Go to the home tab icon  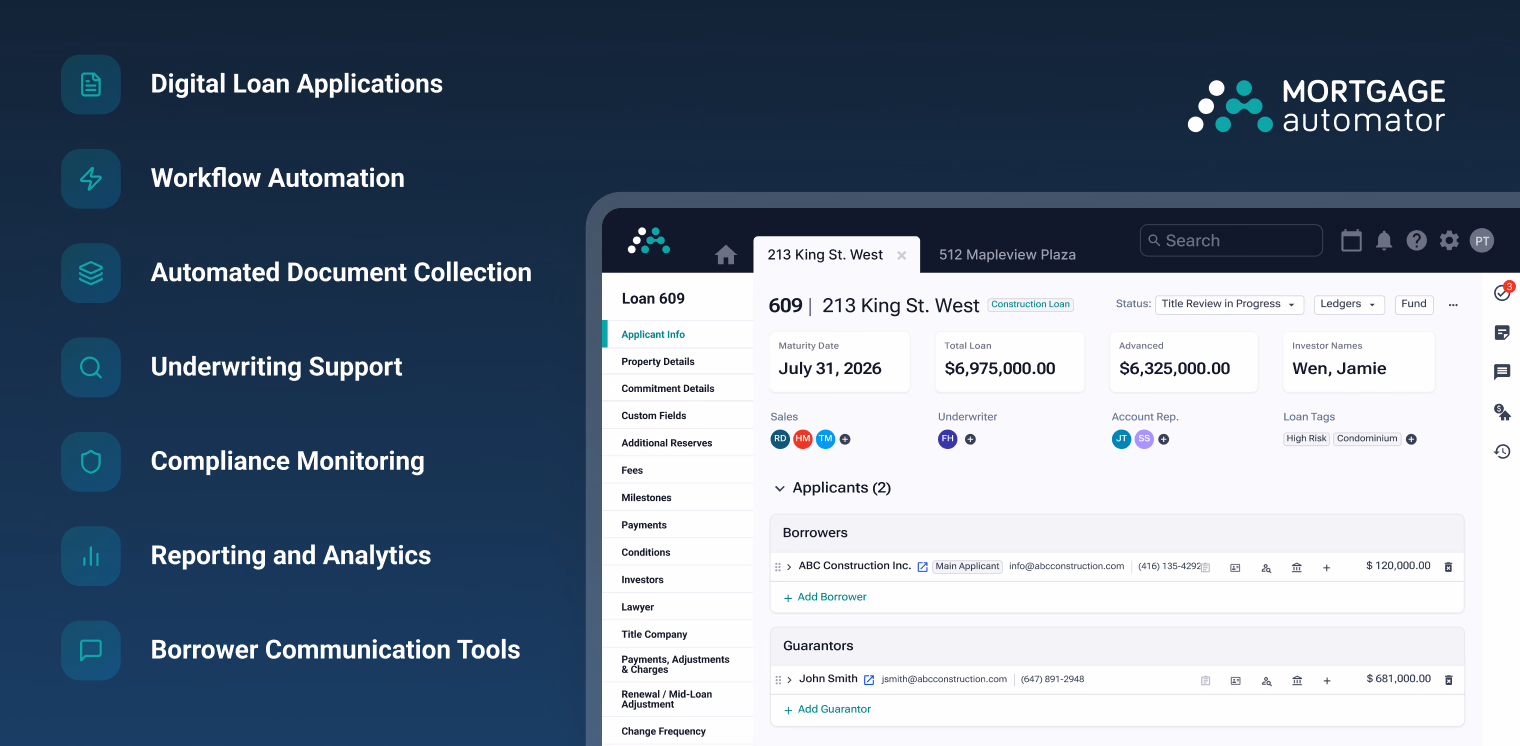pyautogui.click(x=726, y=255)
